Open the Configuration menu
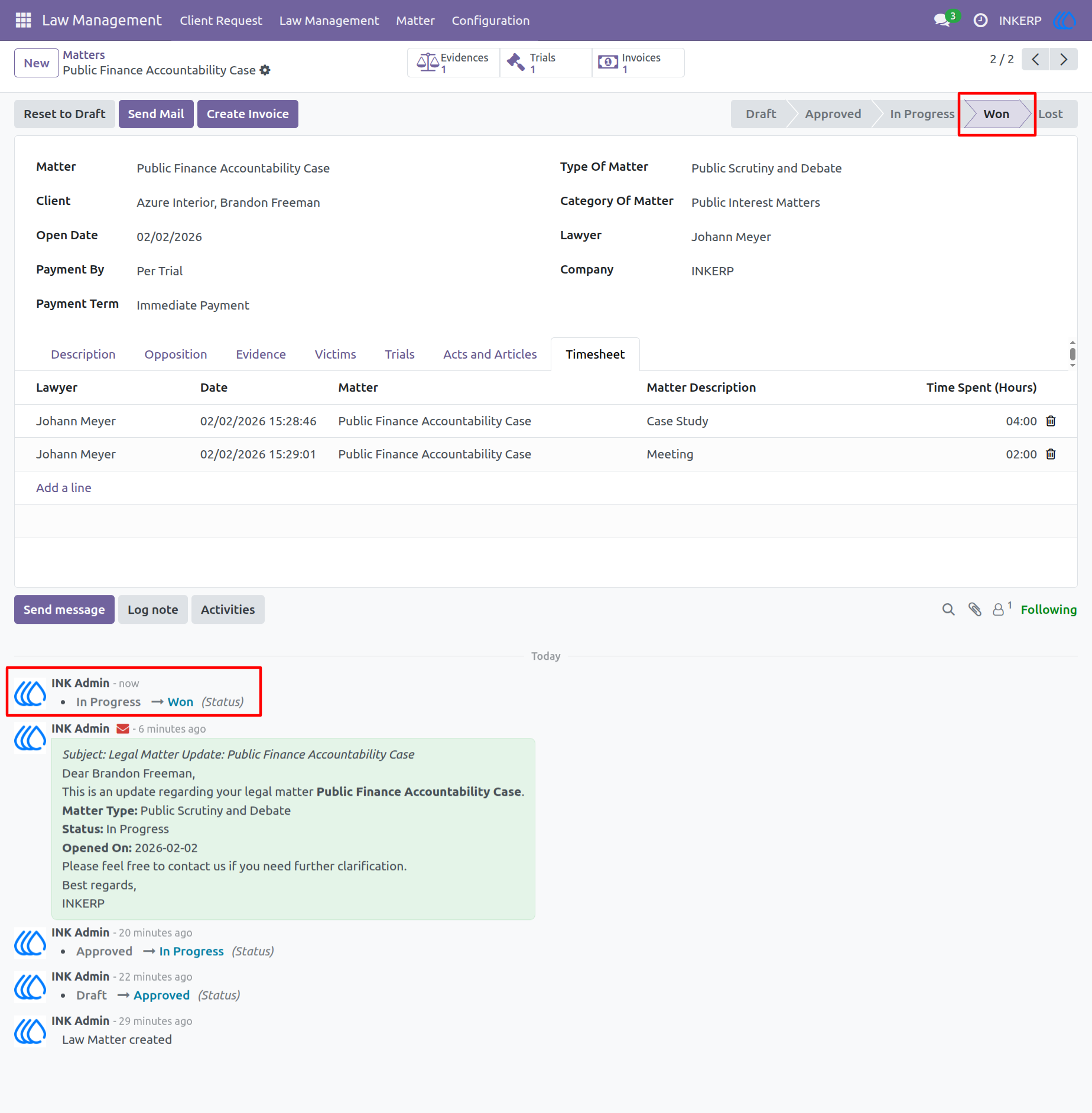This screenshot has height=1113, width=1092. click(x=490, y=20)
